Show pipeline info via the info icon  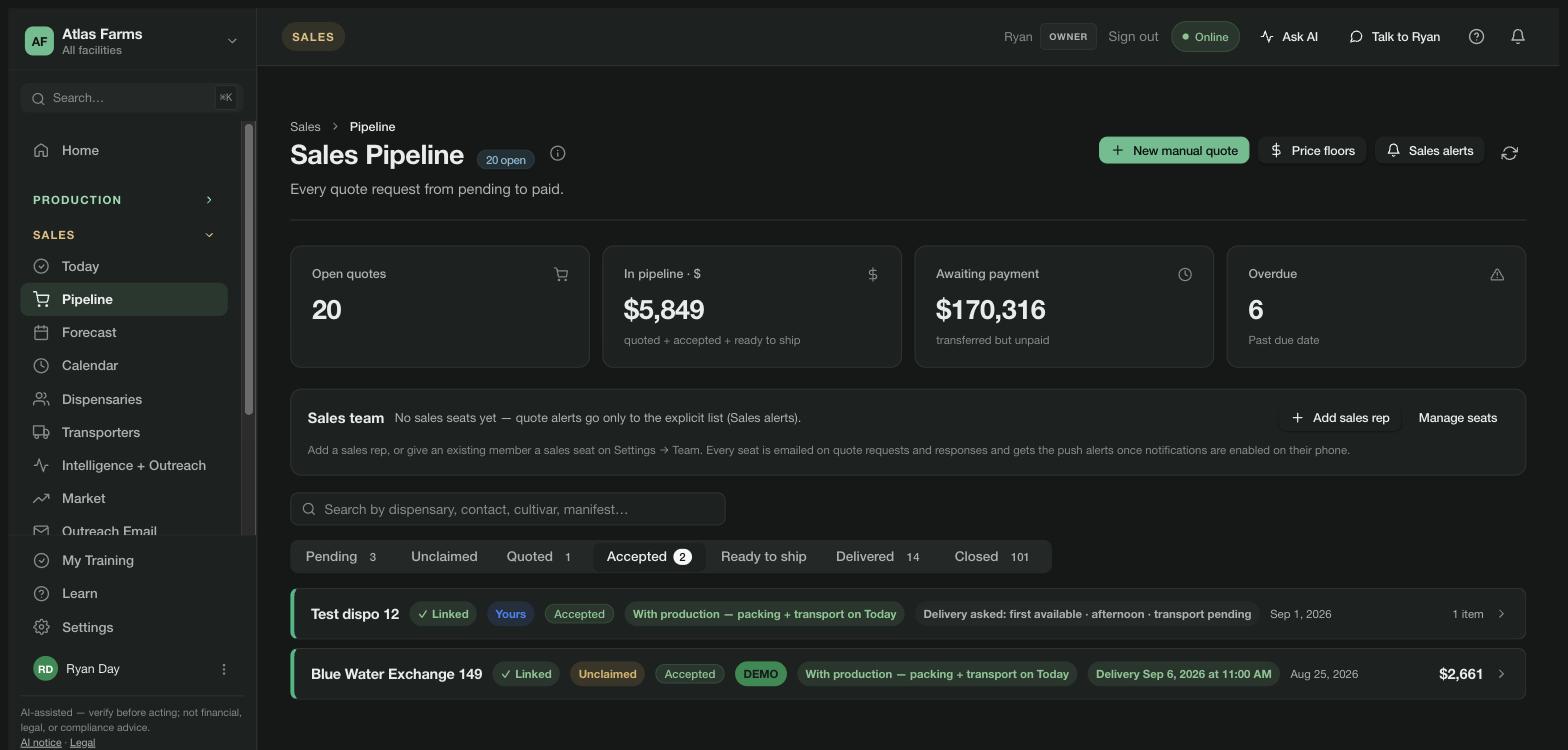coord(558,153)
